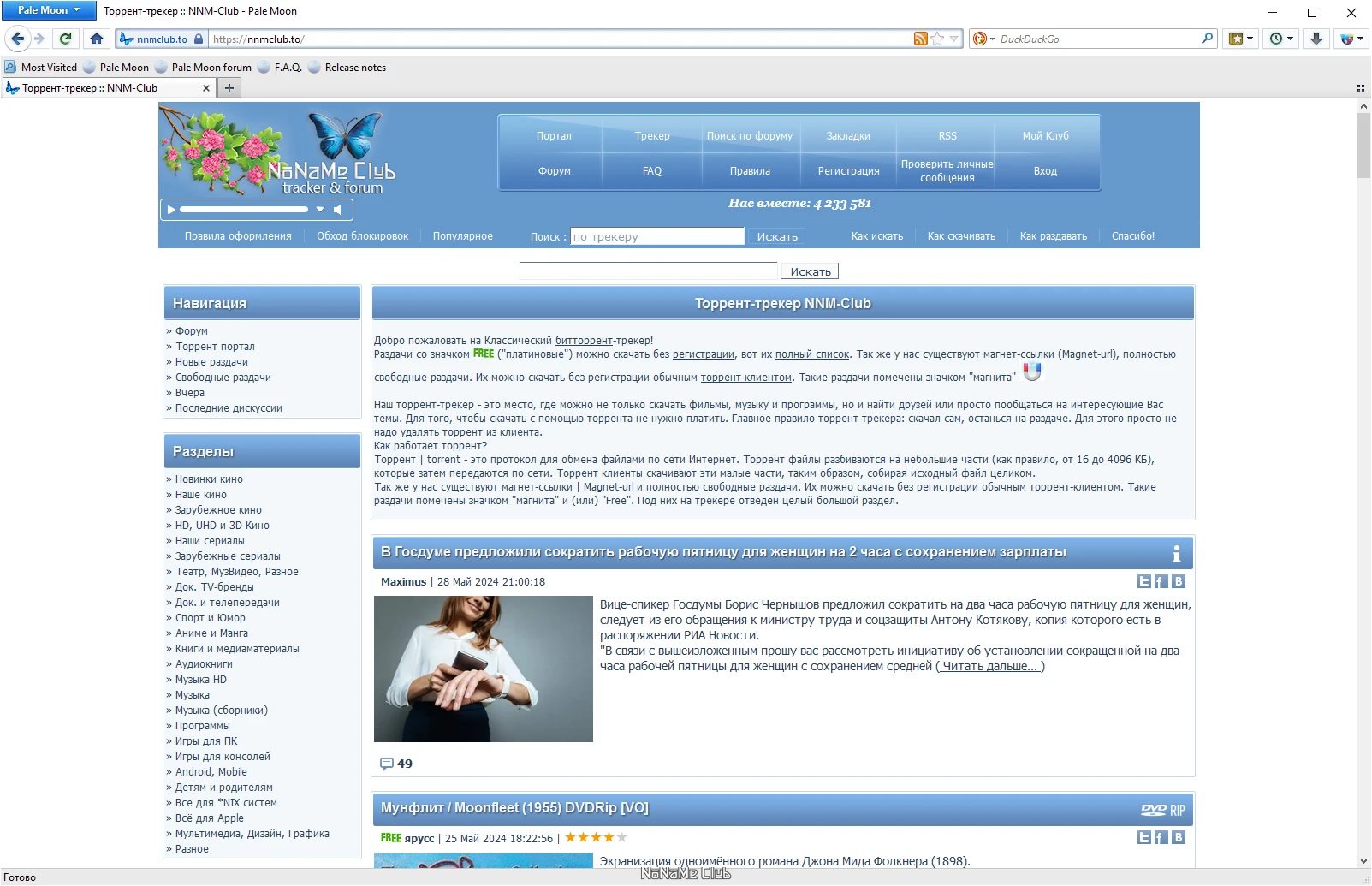
Task: Open the F.A.Q. bookmark
Action: [x=280, y=68]
